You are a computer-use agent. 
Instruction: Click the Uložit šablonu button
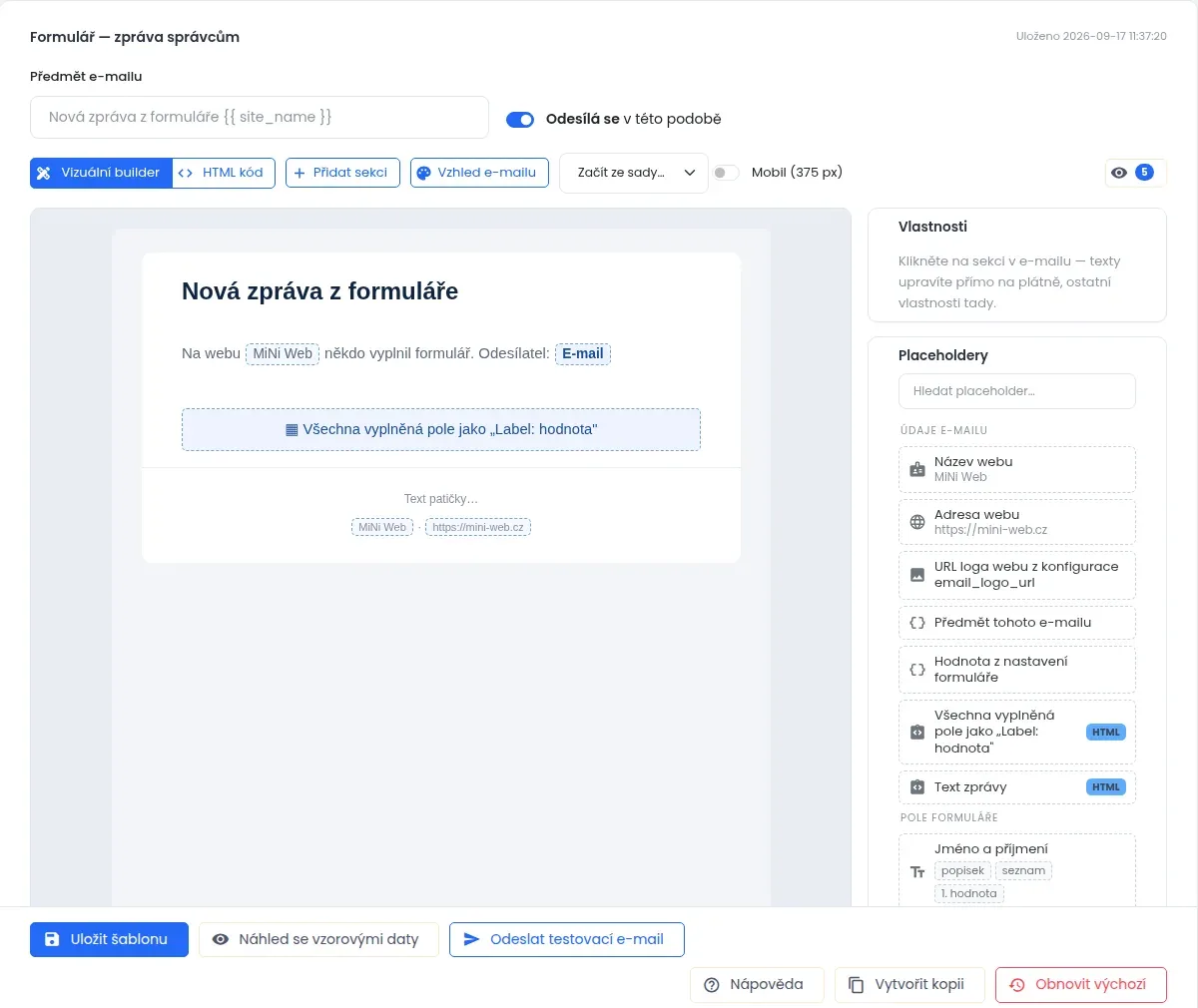coord(109,939)
